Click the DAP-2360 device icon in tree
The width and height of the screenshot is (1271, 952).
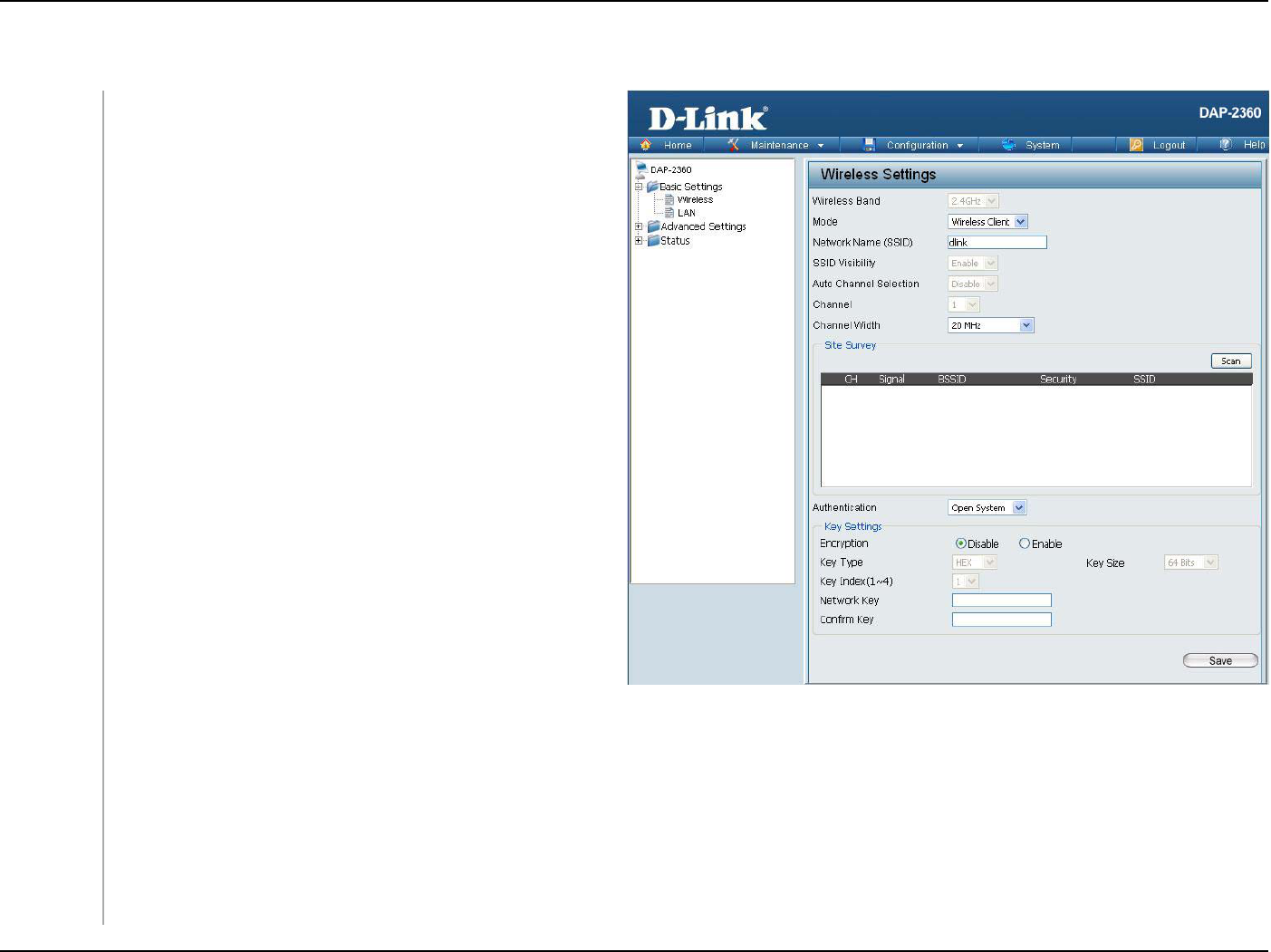(x=641, y=168)
